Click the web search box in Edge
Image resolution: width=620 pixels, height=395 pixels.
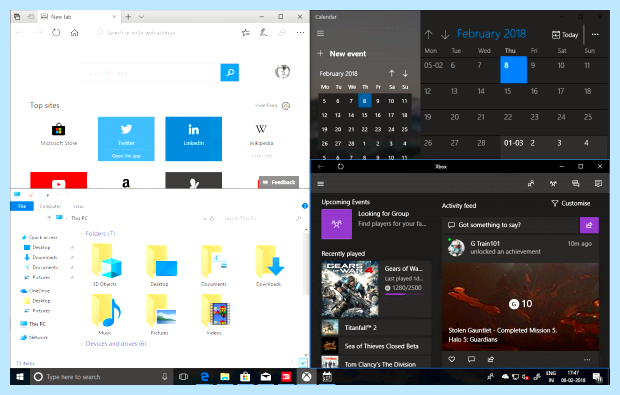(x=151, y=73)
